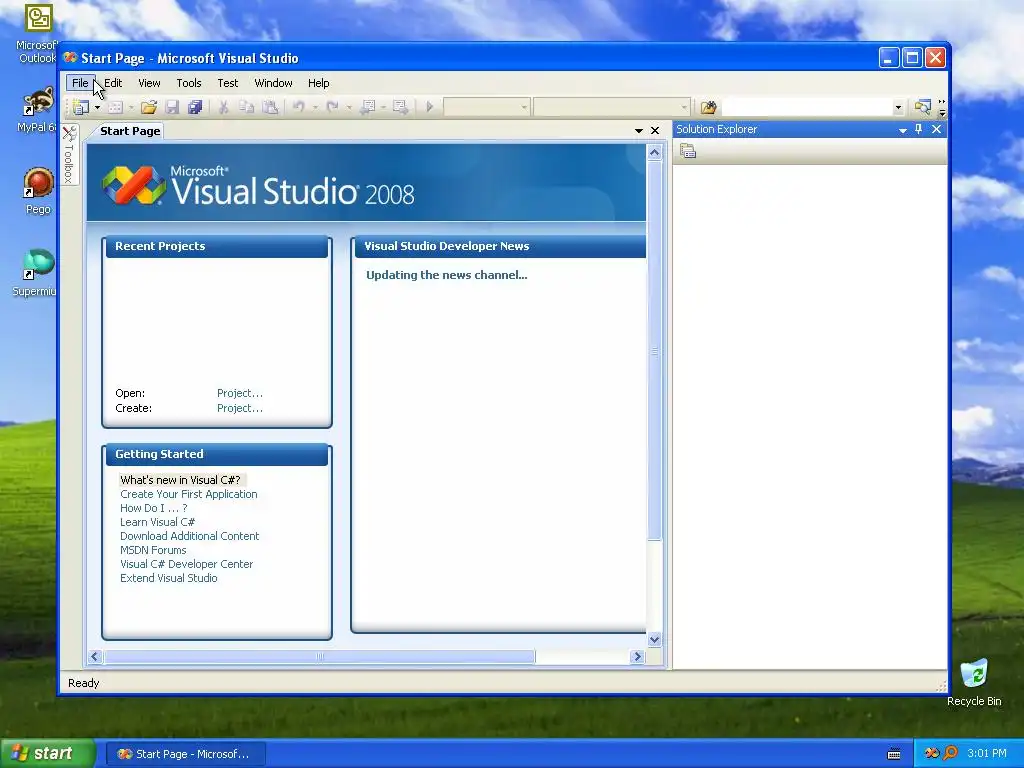Click the Add New Item toolbar icon
The image size is (1024, 768).
tap(116, 107)
